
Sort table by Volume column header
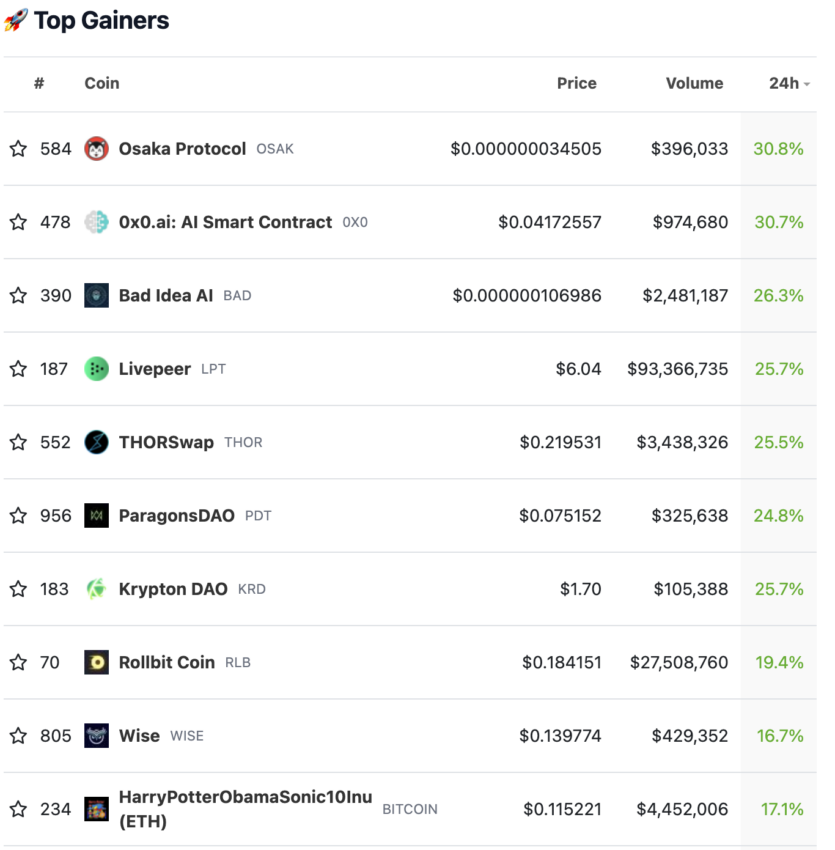click(x=694, y=84)
